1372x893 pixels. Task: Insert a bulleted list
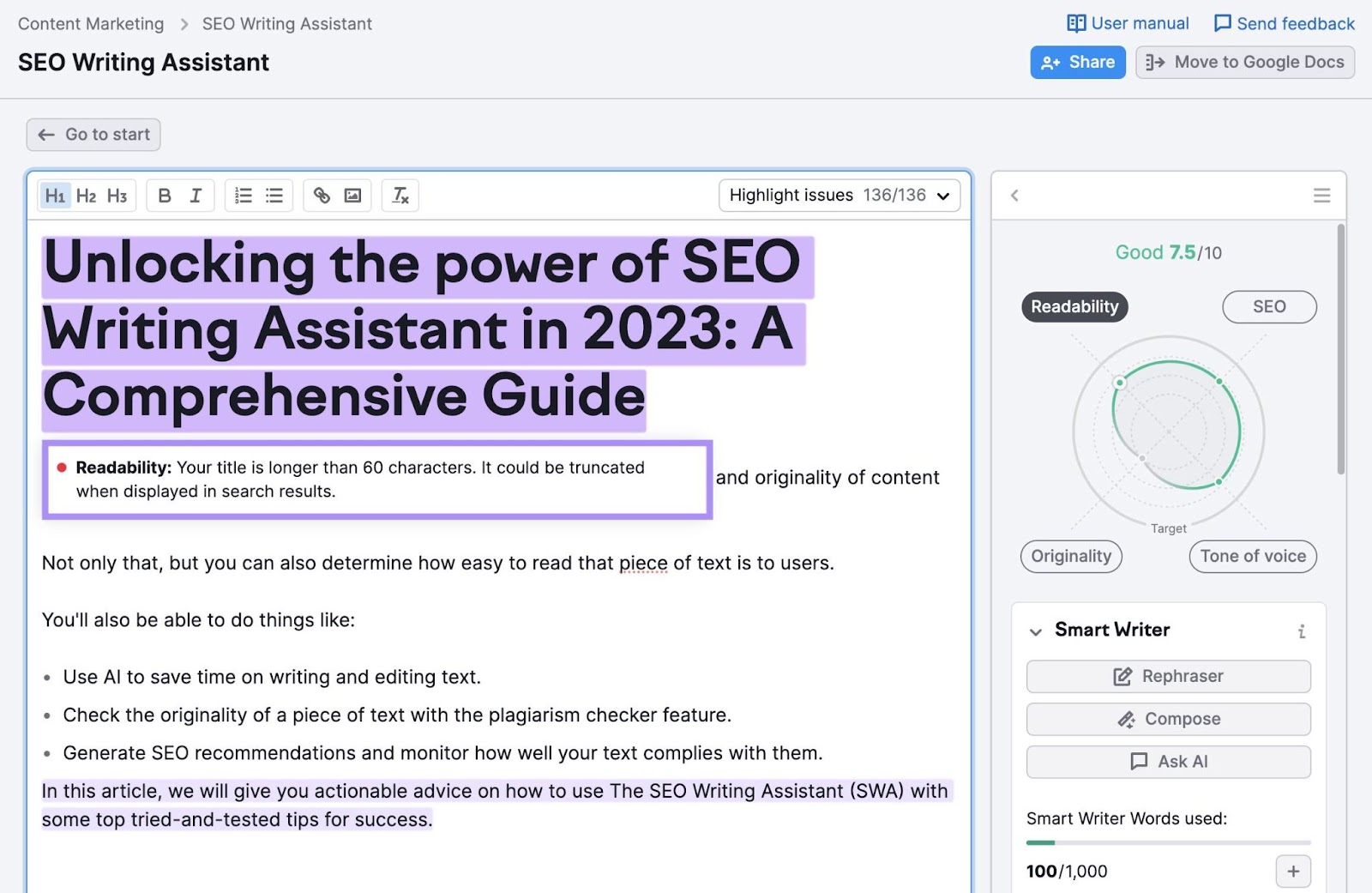(x=274, y=196)
